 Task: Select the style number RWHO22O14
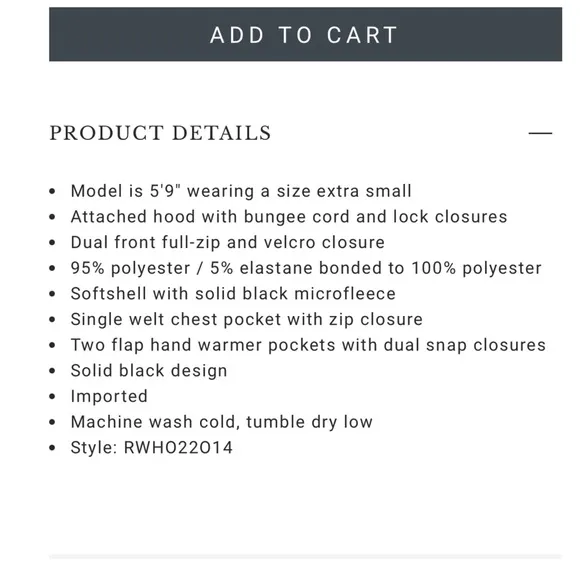(x=178, y=448)
